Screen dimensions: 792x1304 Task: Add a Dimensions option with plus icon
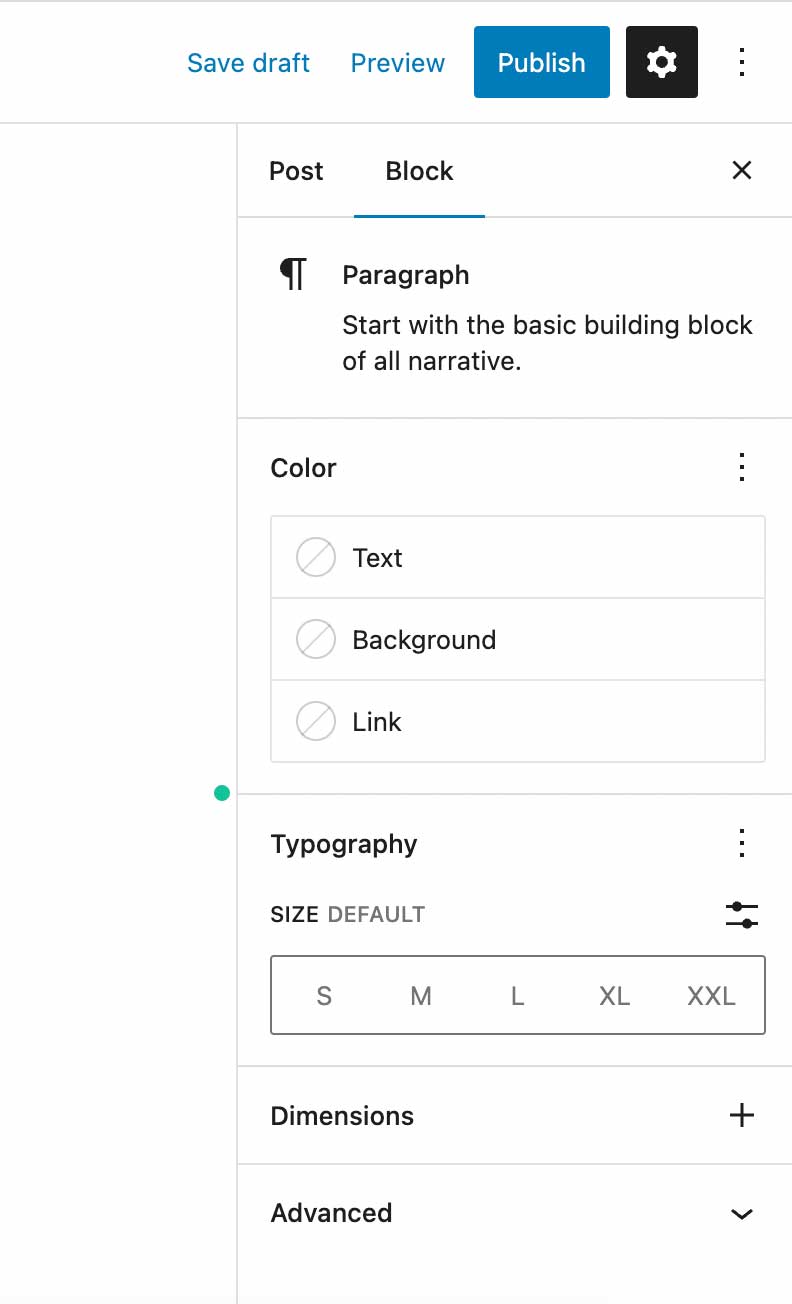[x=742, y=1115]
